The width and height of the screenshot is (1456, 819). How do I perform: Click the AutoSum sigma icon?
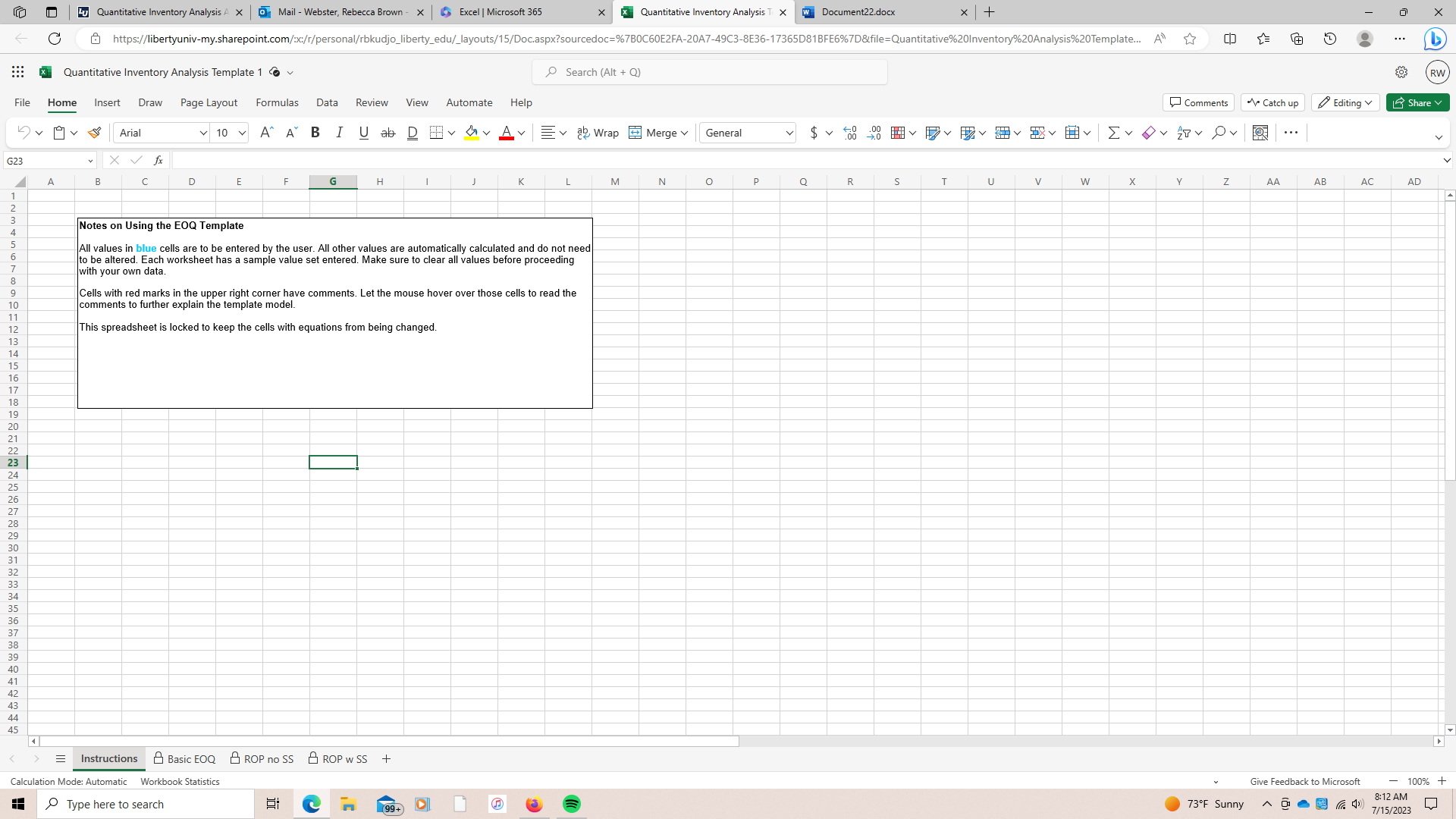click(x=1113, y=133)
